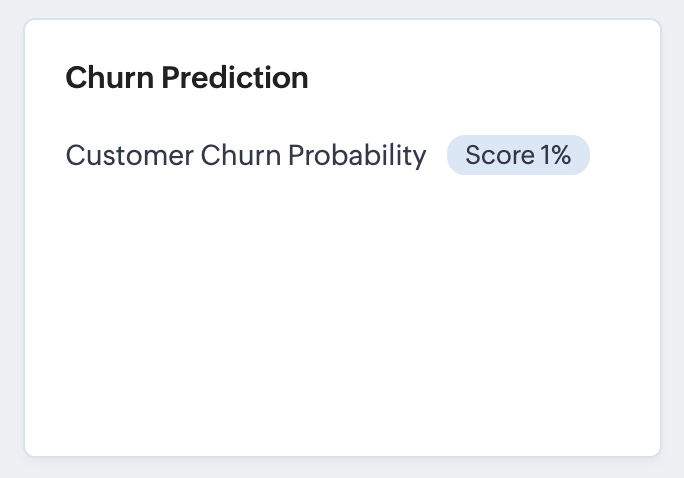Click the gray background left of the card

coord(12,240)
